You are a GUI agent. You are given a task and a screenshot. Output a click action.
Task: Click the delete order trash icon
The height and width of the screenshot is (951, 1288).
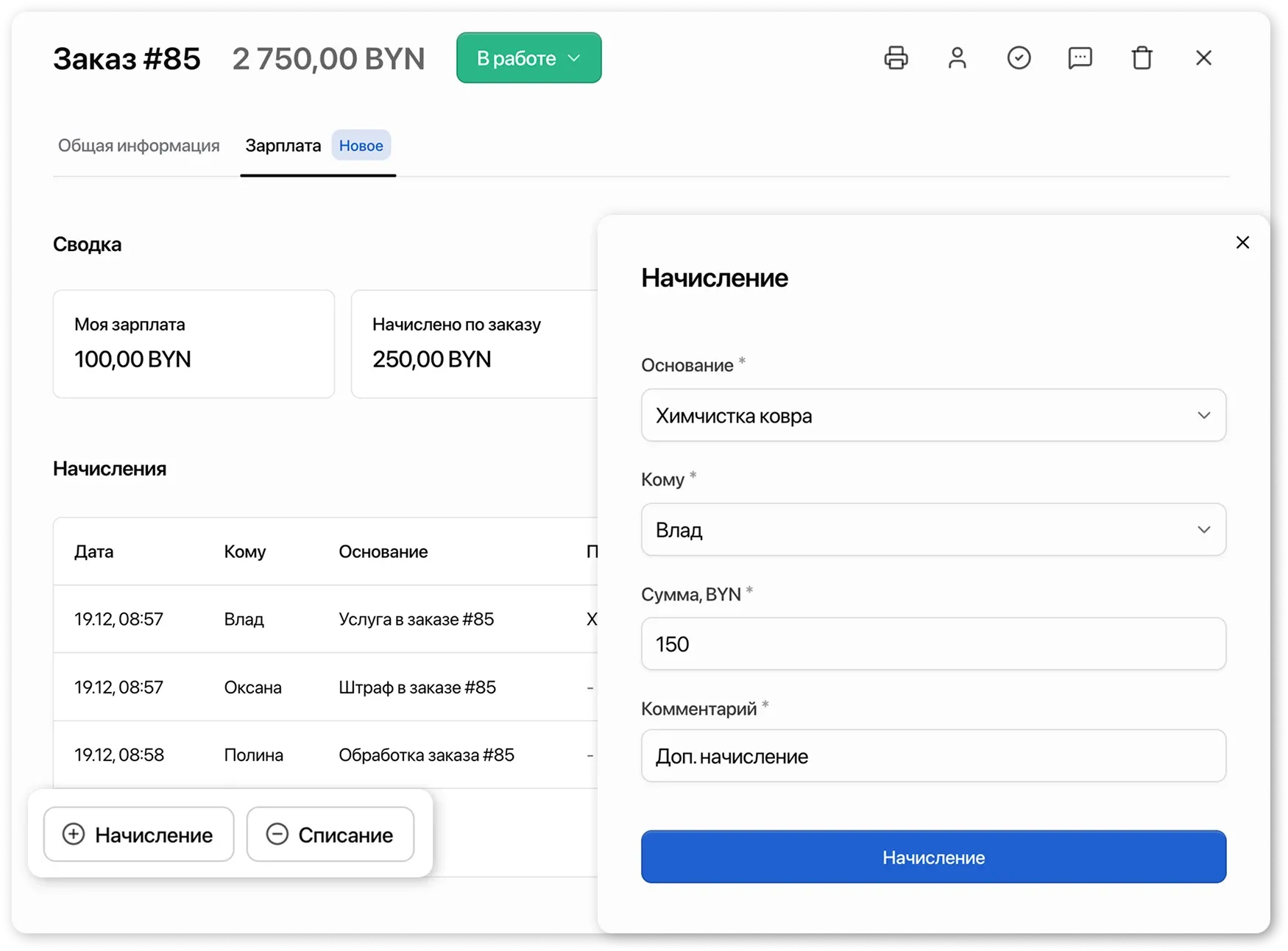coord(1142,57)
